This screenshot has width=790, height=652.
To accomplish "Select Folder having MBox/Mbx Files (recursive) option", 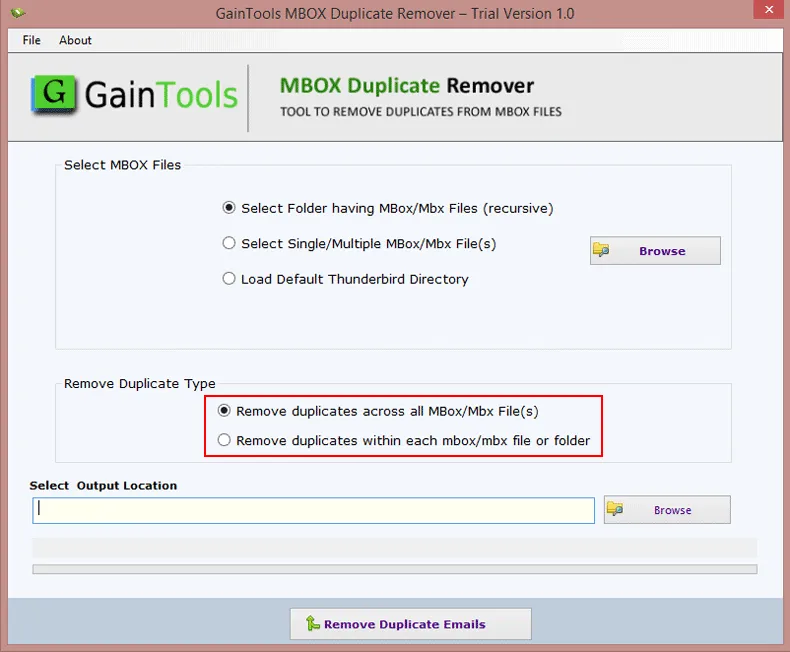I will tap(229, 208).
